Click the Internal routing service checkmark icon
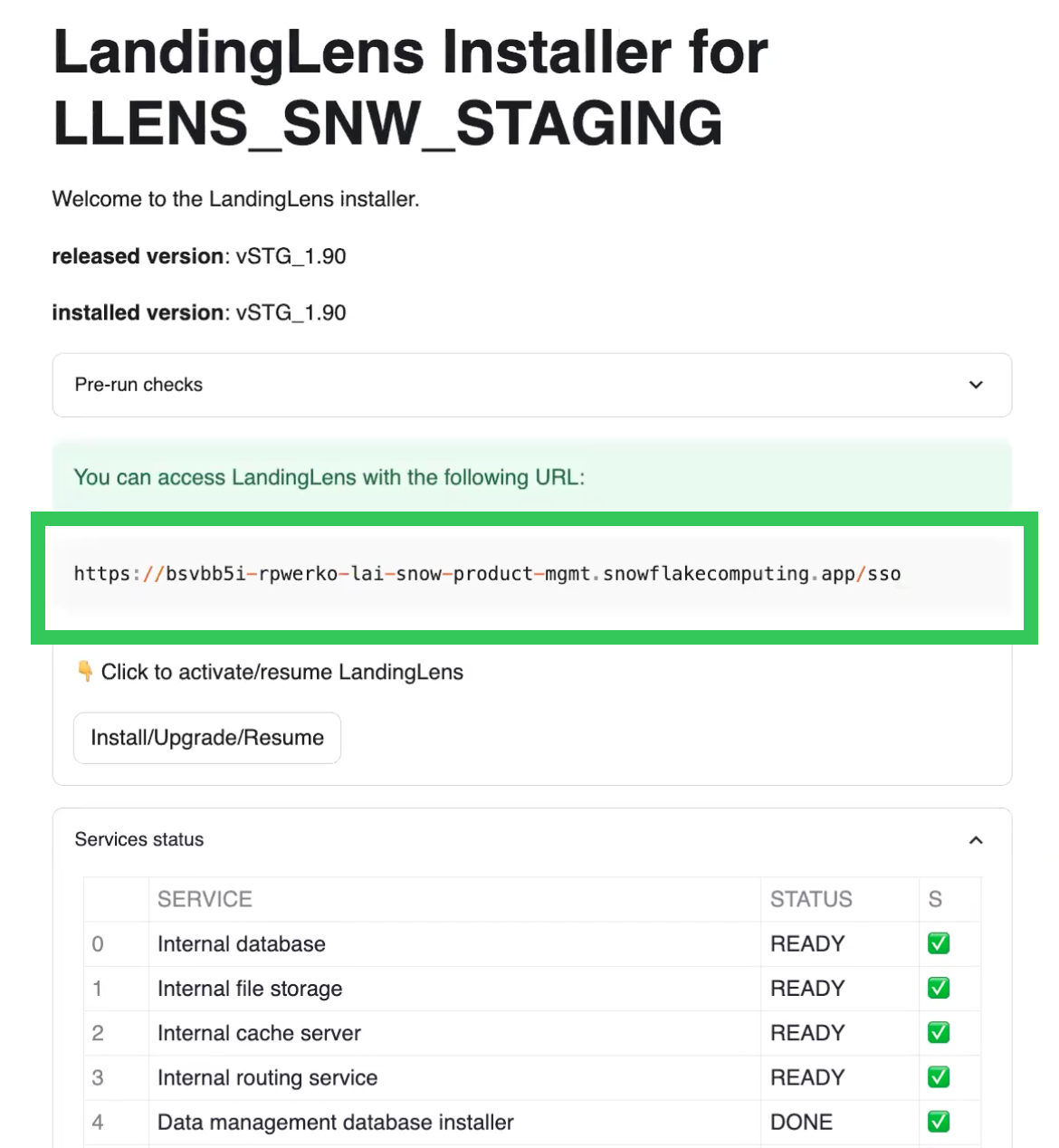 938,1077
